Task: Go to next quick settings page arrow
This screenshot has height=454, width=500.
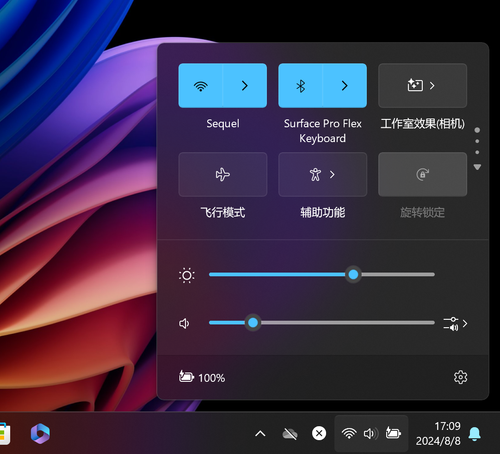Action: [x=477, y=167]
